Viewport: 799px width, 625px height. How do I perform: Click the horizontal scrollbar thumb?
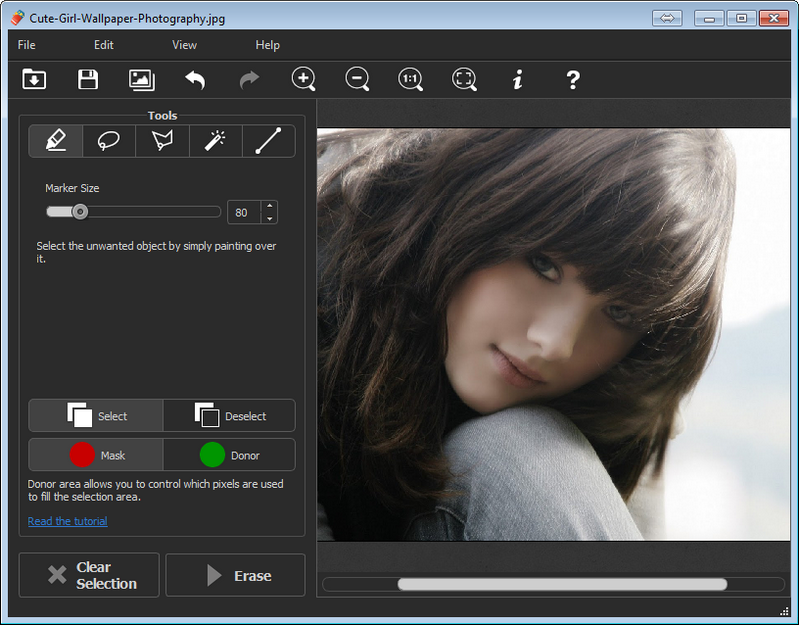pyautogui.click(x=562, y=584)
